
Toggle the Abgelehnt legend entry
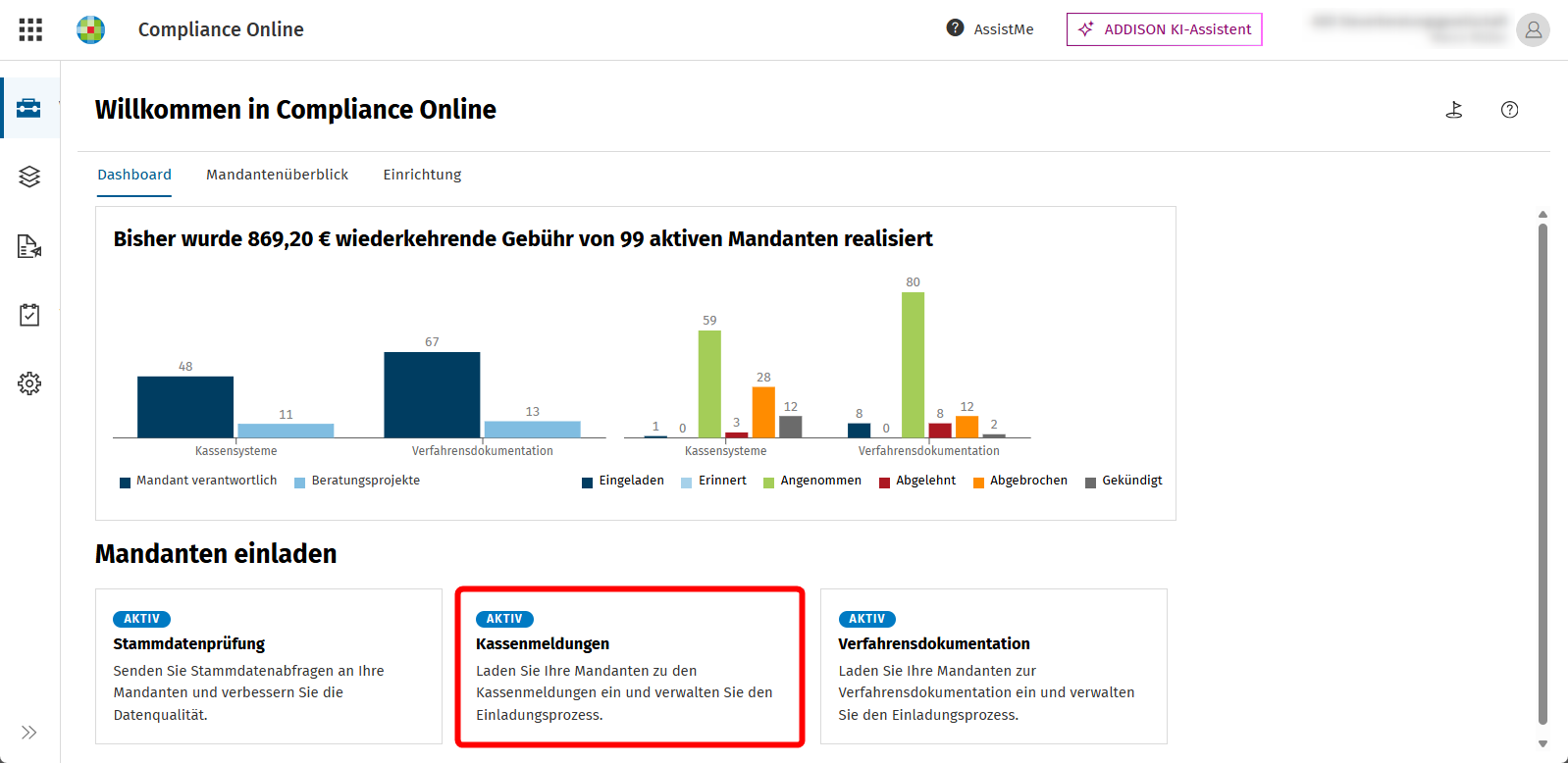point(917,481)
